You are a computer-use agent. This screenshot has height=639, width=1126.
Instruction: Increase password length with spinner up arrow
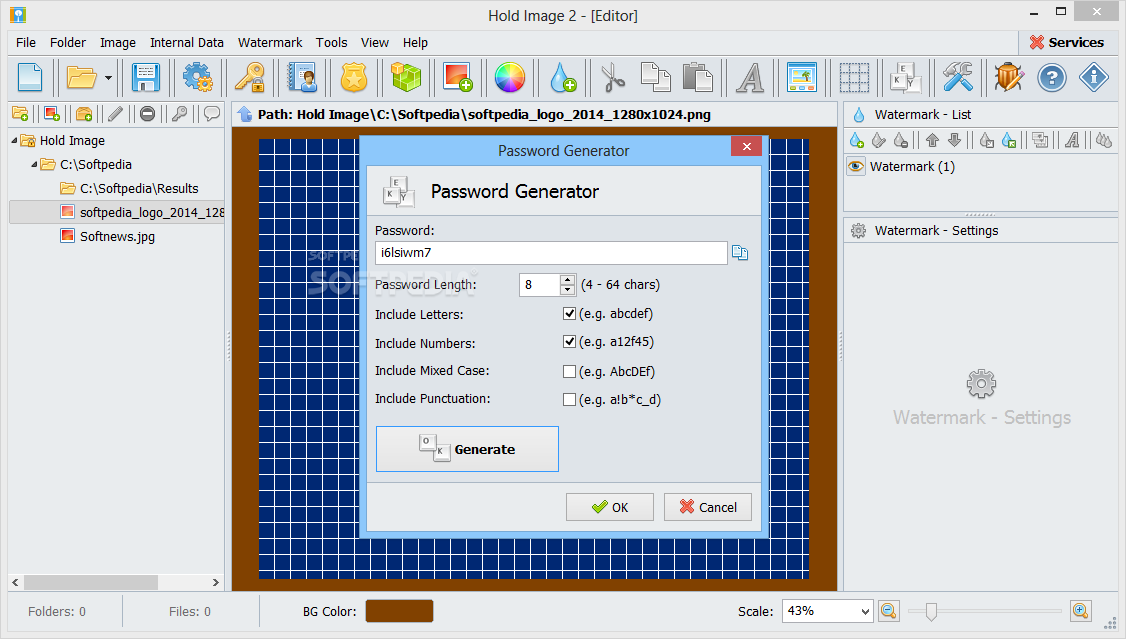click(x=567, y=280)
